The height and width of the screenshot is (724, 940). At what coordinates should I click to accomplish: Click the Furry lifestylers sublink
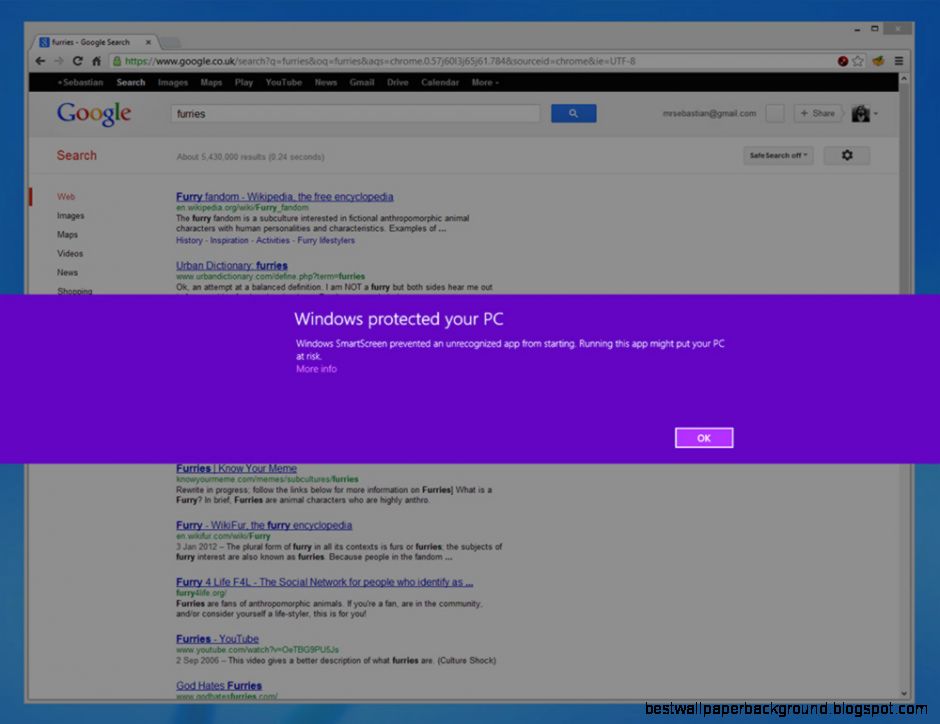(x=326, y=240)
